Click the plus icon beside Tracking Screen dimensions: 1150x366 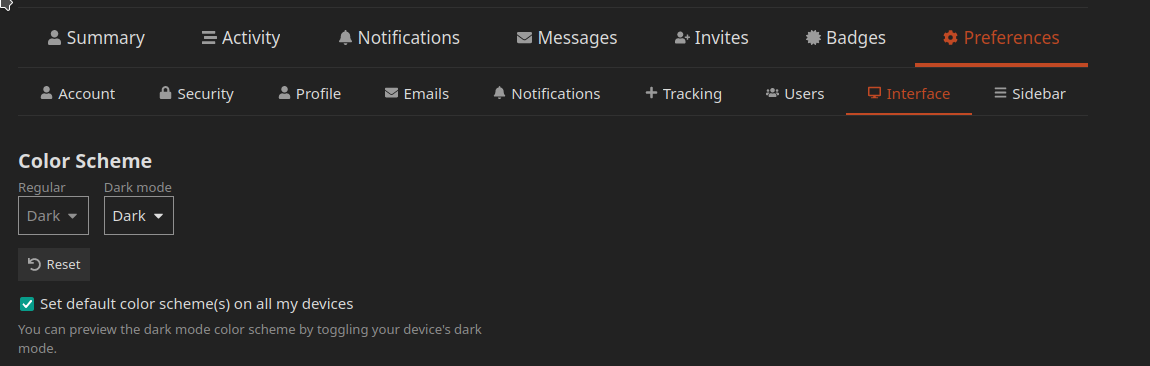tap(651, 93)
